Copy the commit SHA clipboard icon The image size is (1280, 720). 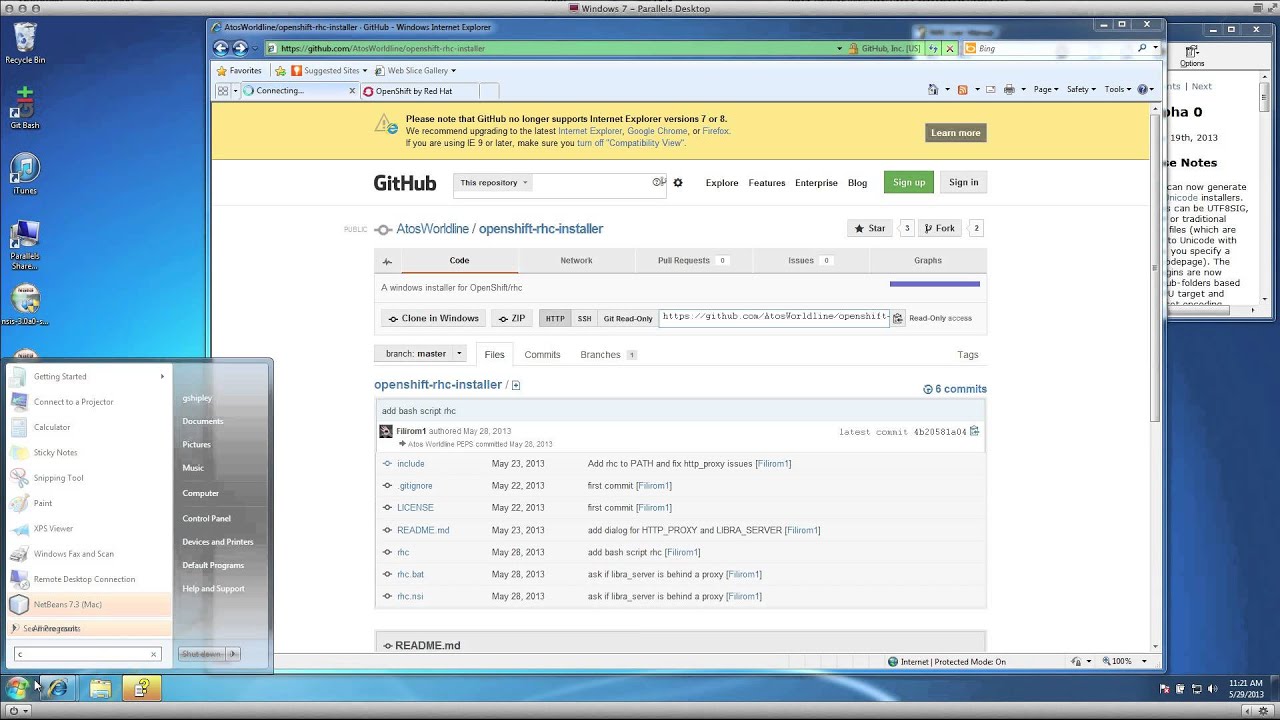(975, 432)
